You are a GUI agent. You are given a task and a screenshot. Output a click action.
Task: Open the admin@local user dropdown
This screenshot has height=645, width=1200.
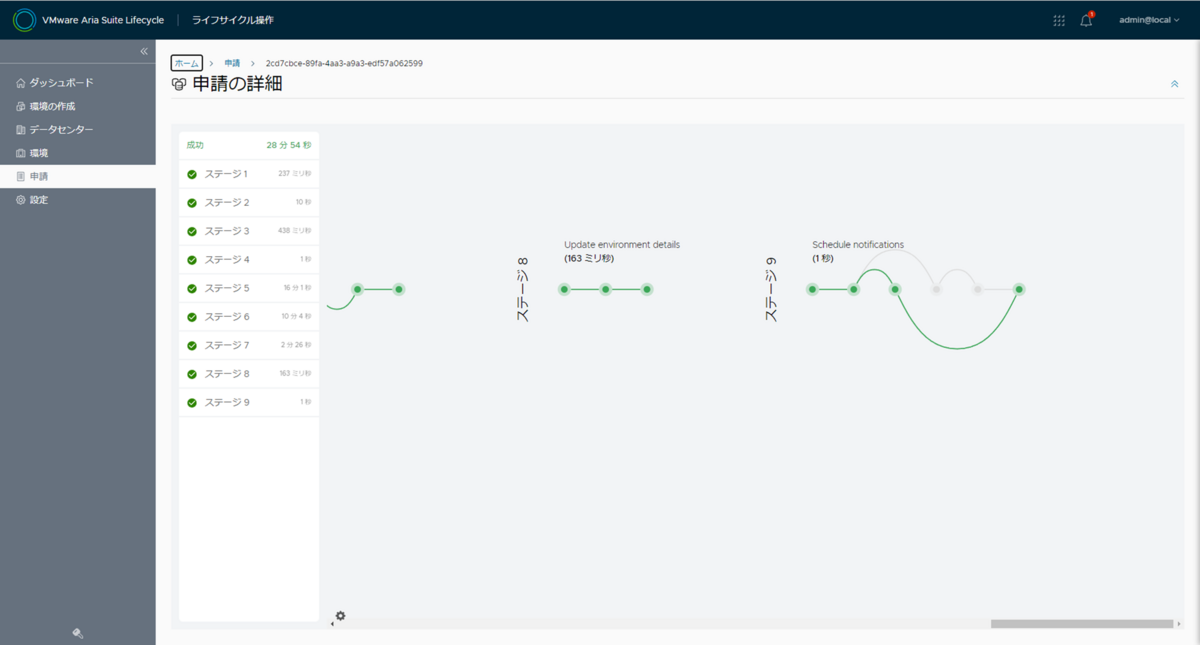1149,20
